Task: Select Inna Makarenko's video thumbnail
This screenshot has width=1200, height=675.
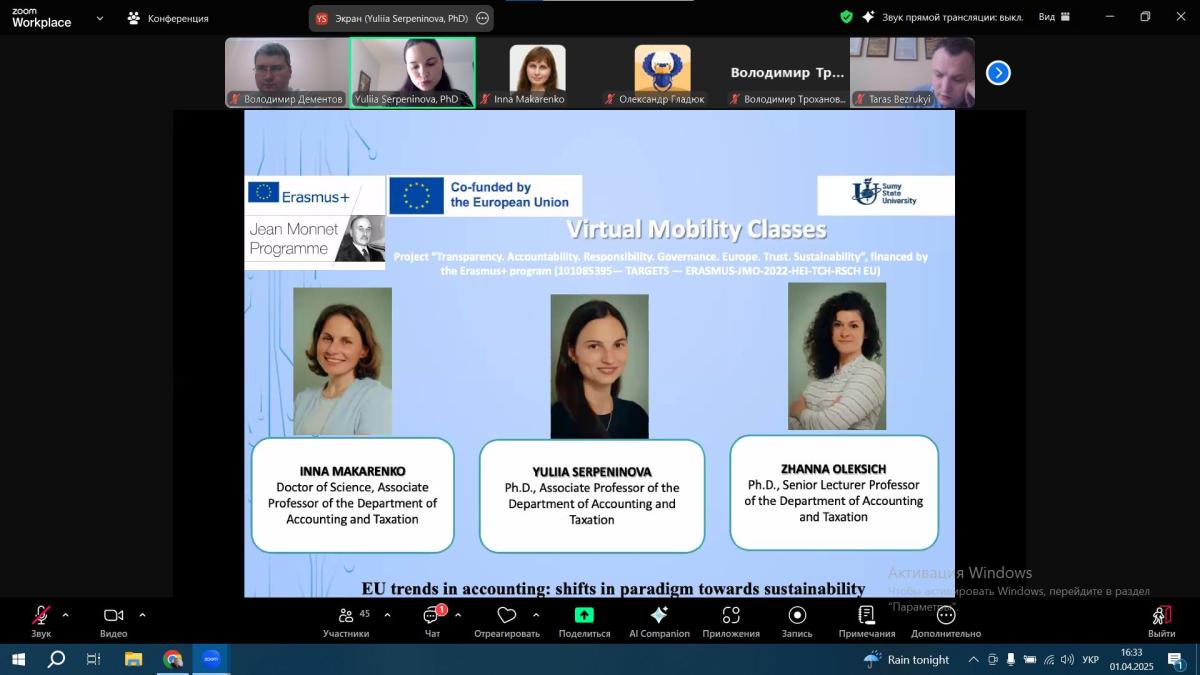Action: tap(537, 72)
